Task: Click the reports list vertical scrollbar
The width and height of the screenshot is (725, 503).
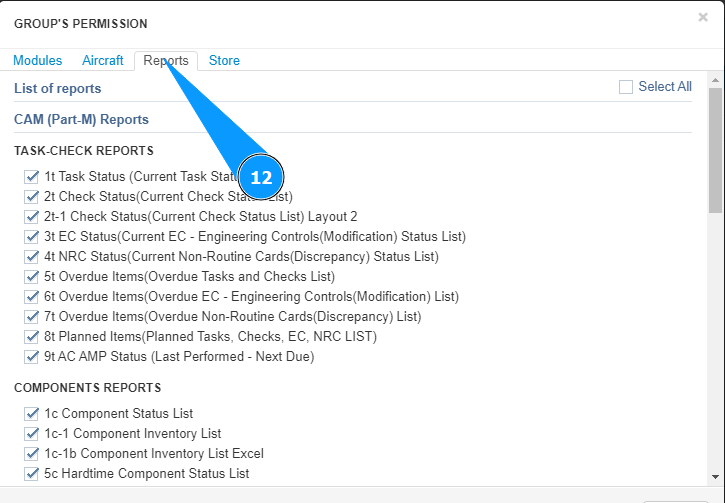Action: coord(715,150)
